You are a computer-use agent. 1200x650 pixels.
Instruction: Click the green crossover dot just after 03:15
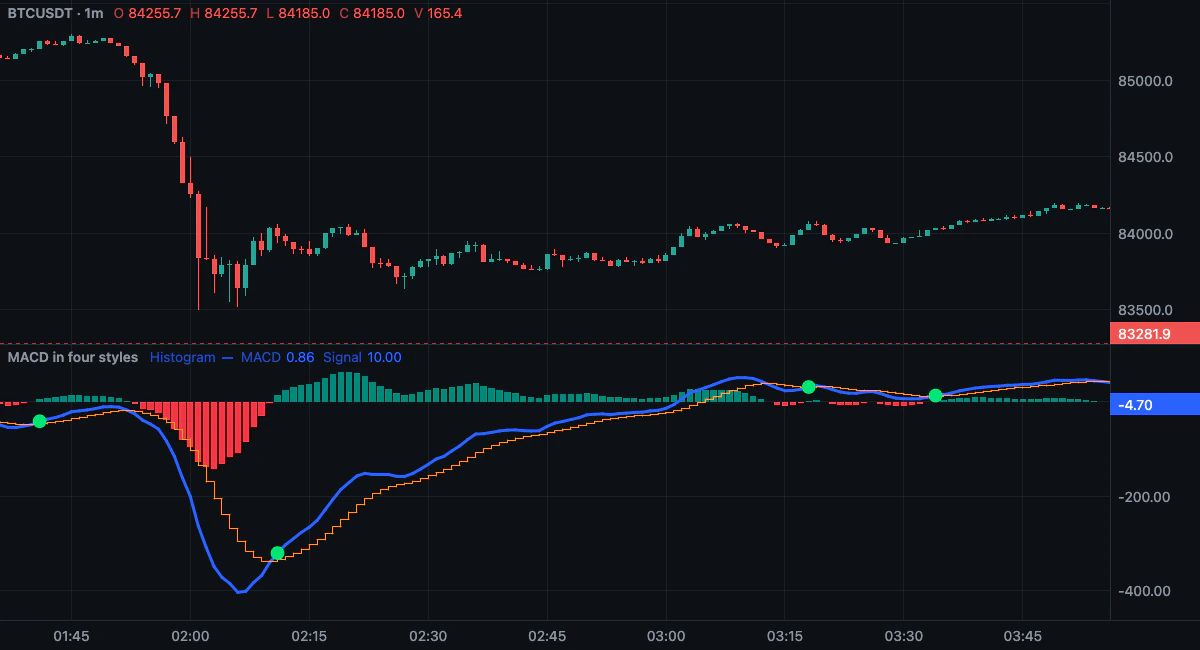click(808, 386)
